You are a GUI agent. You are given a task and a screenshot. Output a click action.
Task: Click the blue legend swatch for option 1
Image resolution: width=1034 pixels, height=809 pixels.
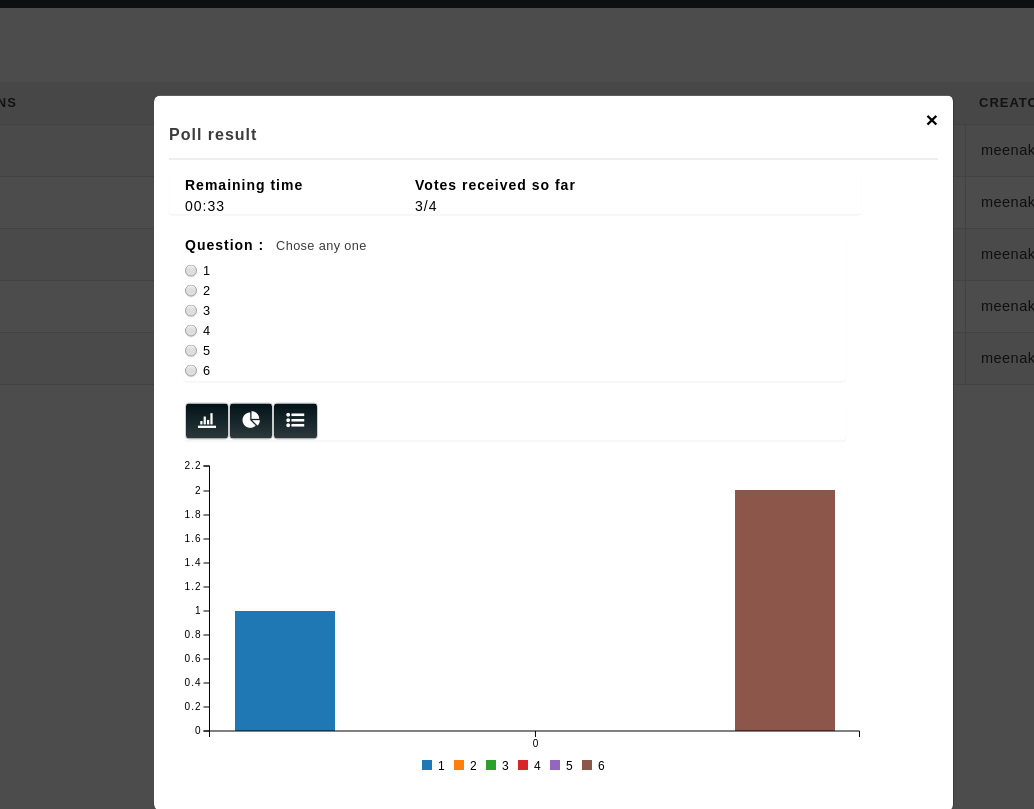[x=427, y=765]
